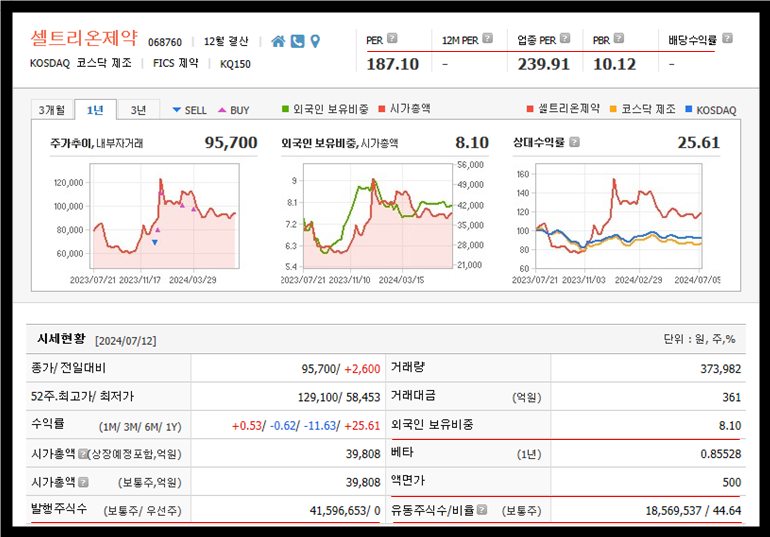Screen dimensions: 770x537
Task: Click the 셀트리온제약 company name heading
Action: (84, 38)
